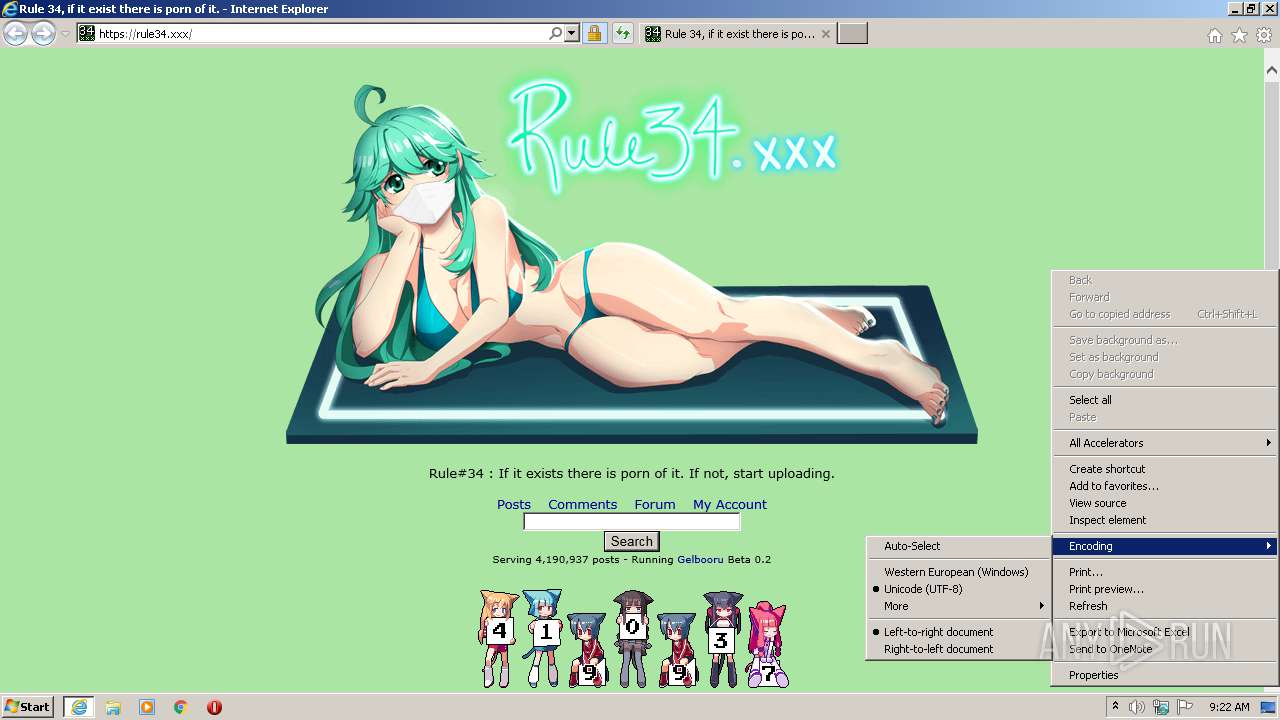1280x720 pixels.
Task: Click the search text field
Action: point(632,522)
